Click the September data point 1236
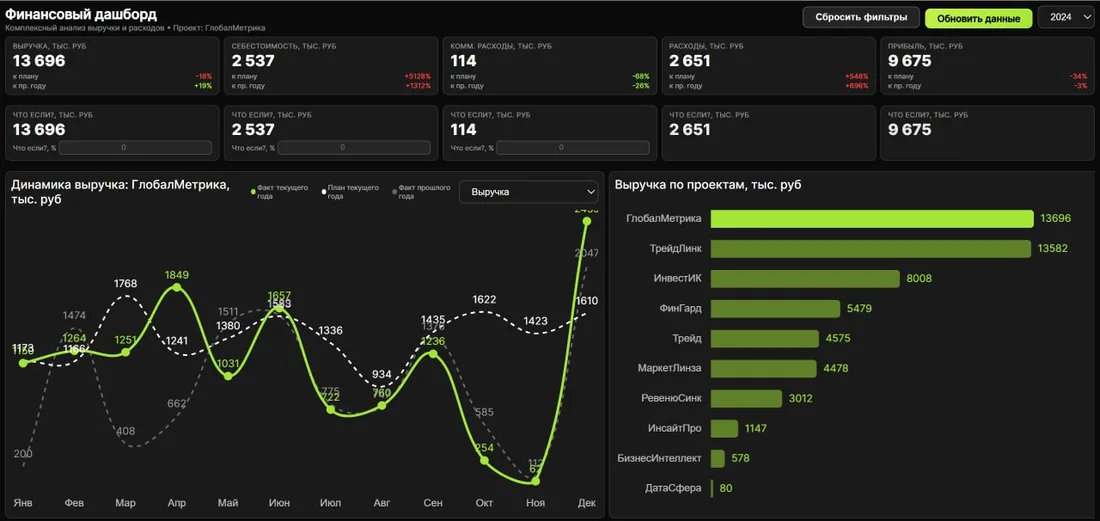 click(x=433, y=353)
